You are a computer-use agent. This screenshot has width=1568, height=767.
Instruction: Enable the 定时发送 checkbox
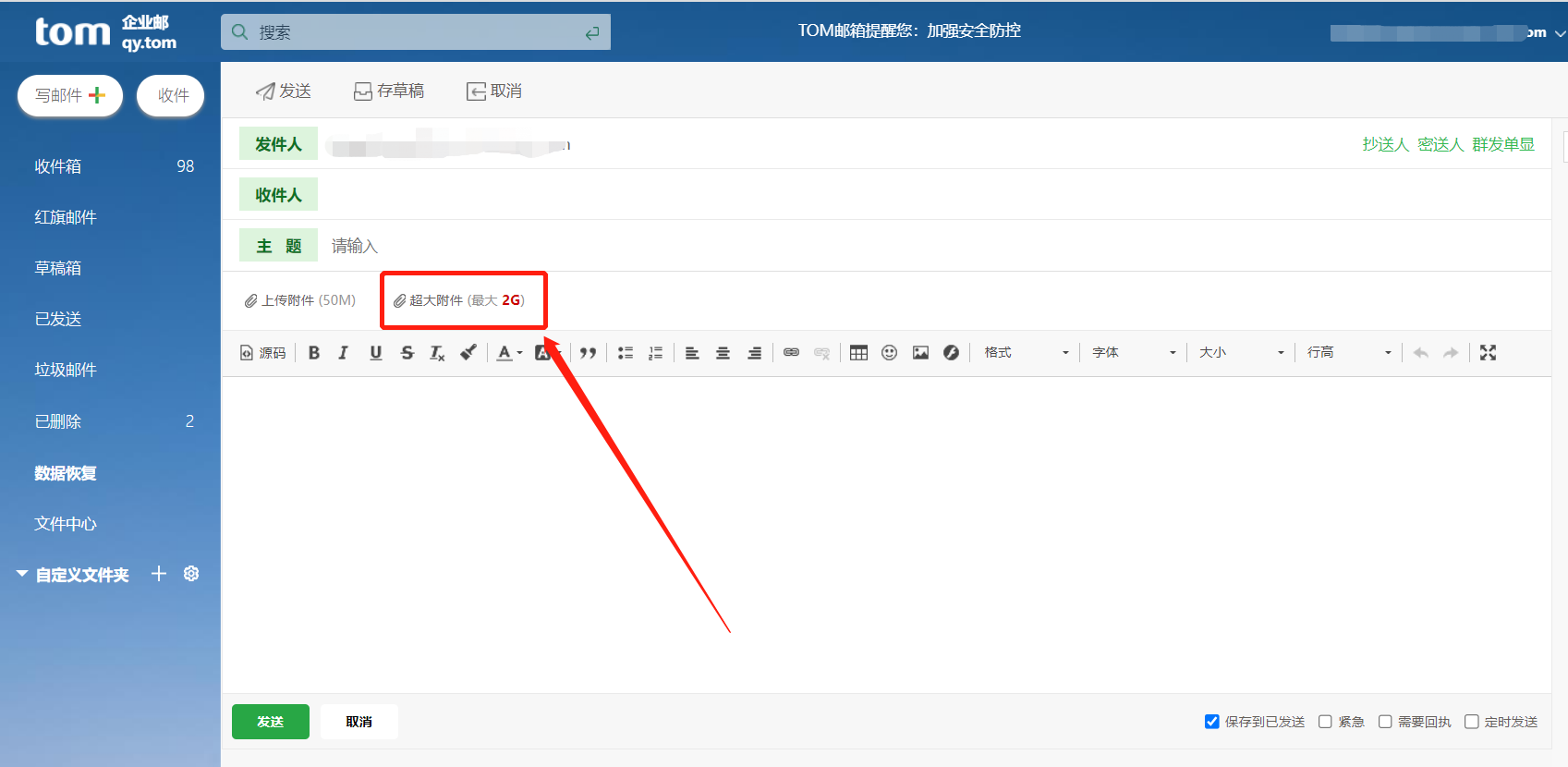tap(1472, 722)
